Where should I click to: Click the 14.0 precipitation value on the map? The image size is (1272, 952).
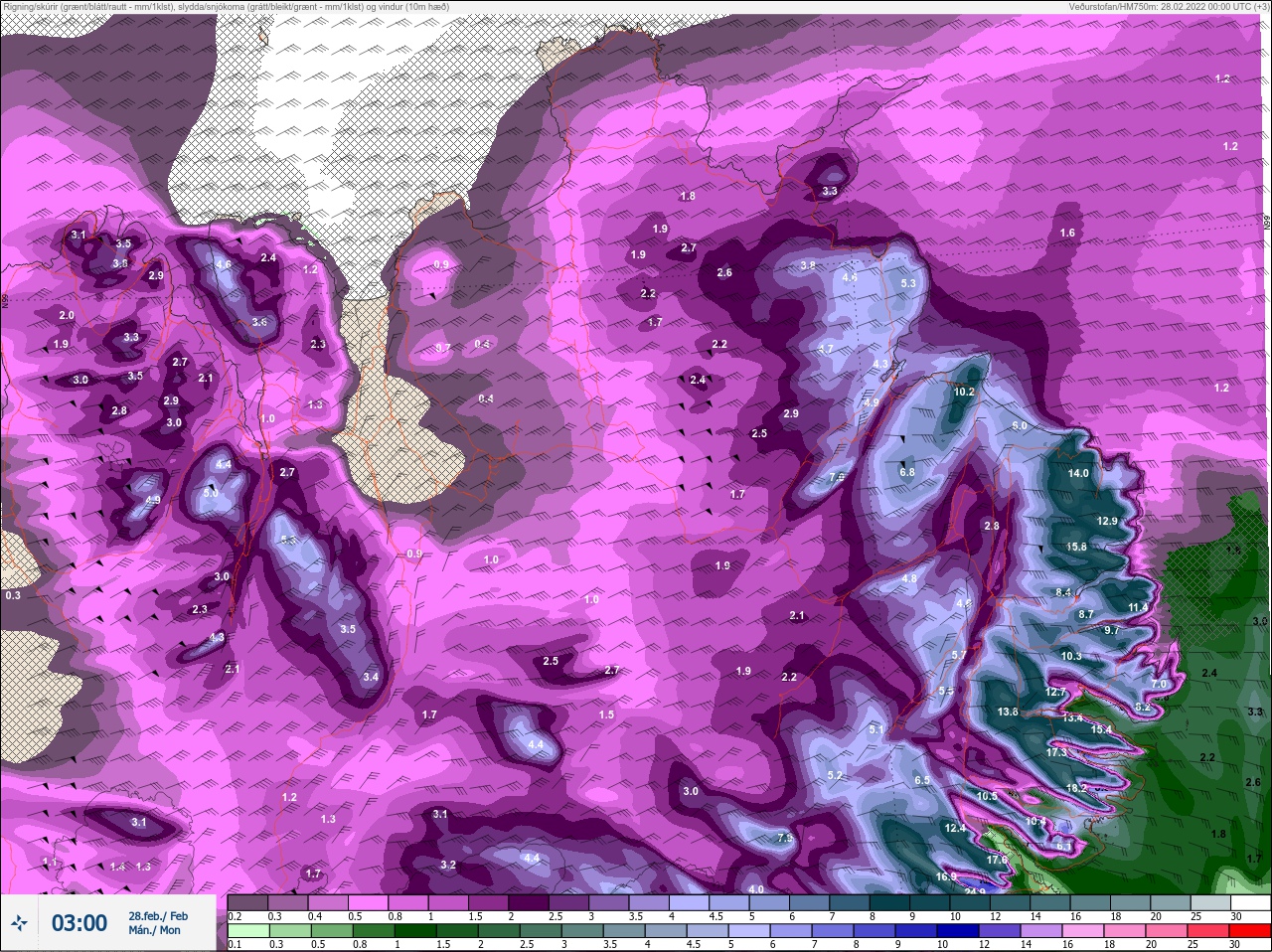point(1078,473)
